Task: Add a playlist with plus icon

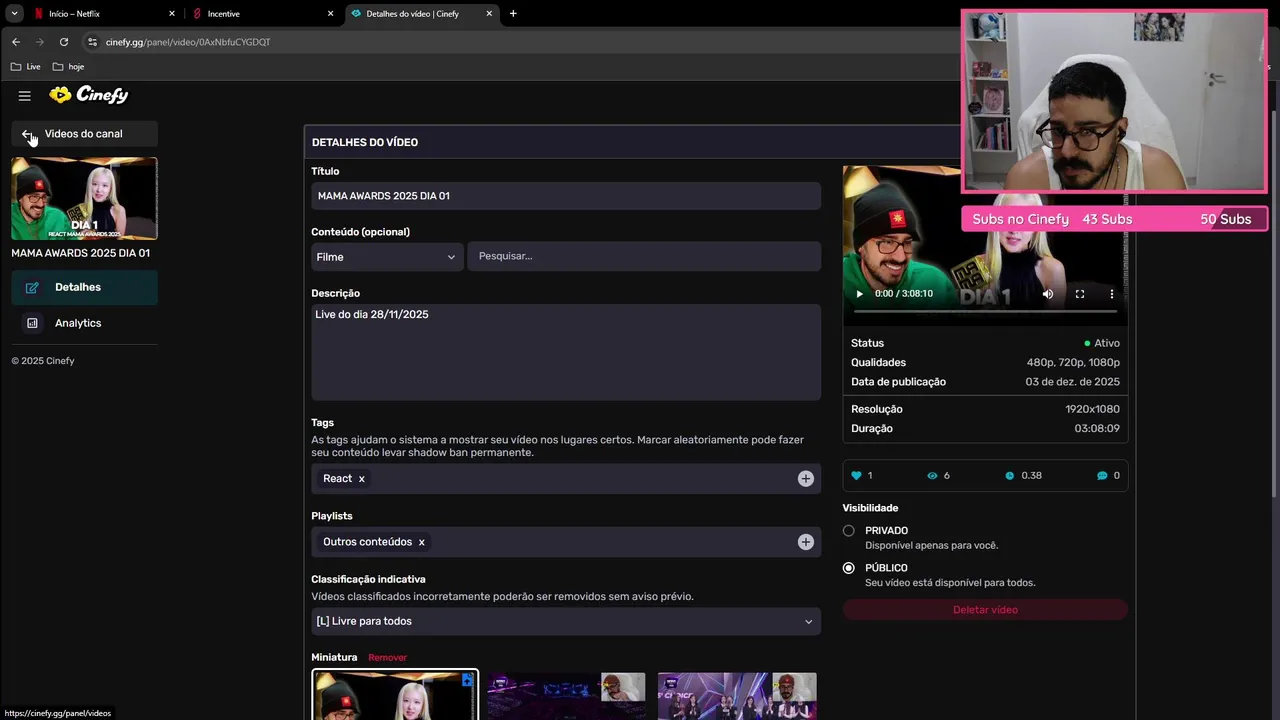Action: (x=806, y=542)
